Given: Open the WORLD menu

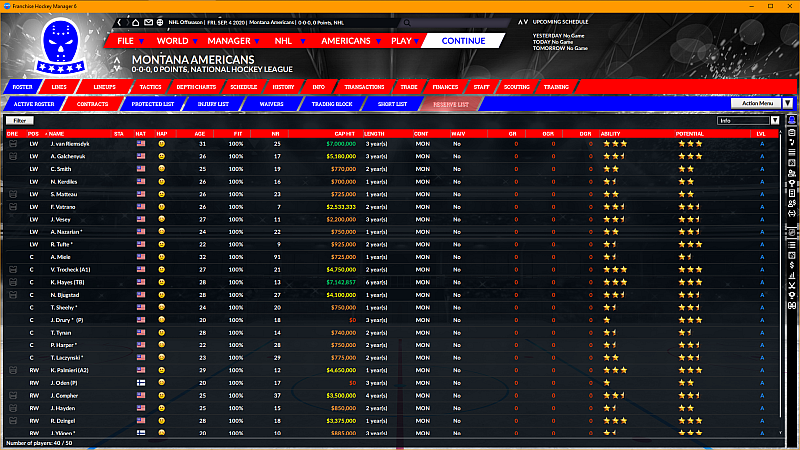Looking at the screenshot, I should pyautogui.click(x=172, y=41).
